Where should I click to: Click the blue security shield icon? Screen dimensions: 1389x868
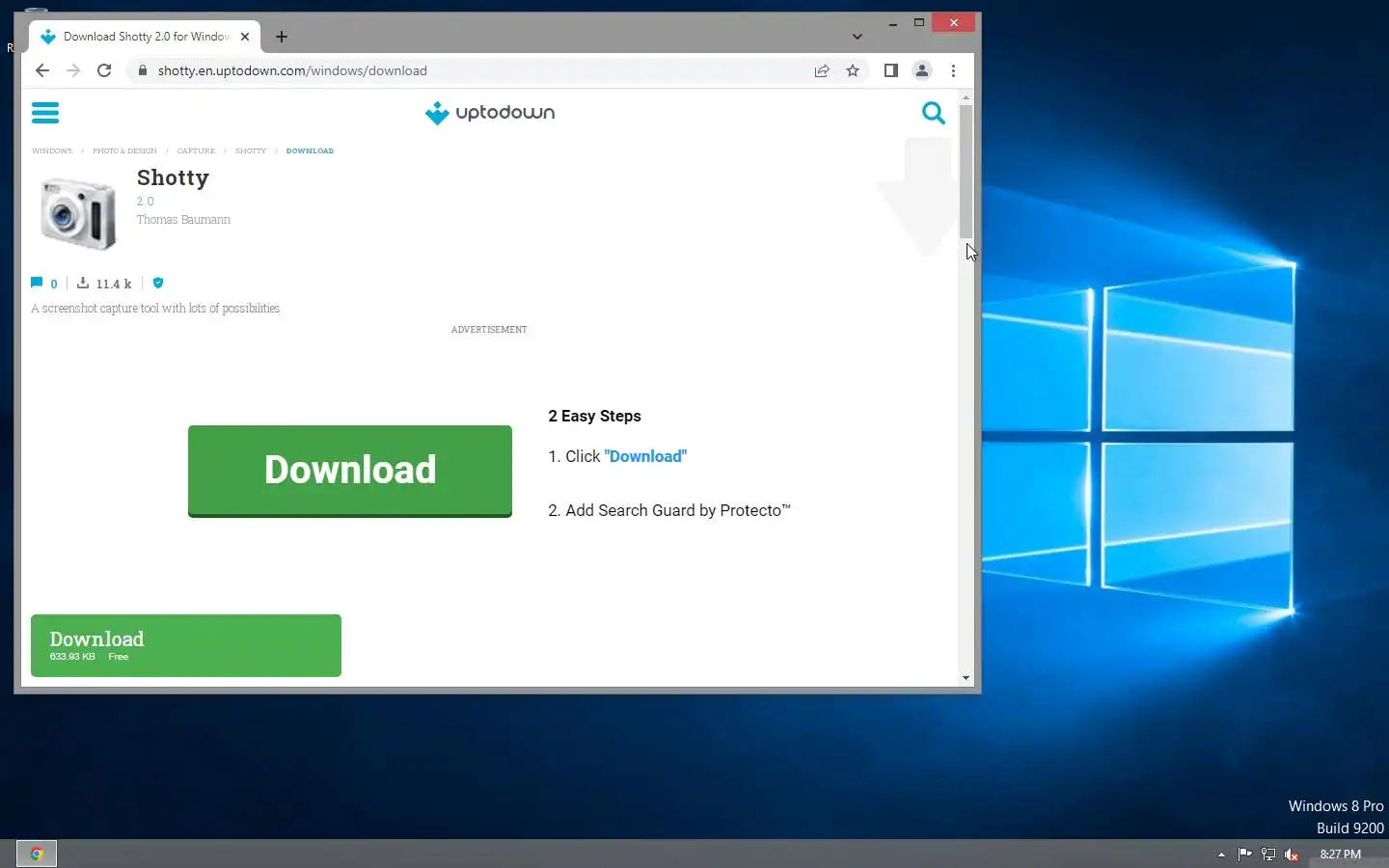(158, 283)
